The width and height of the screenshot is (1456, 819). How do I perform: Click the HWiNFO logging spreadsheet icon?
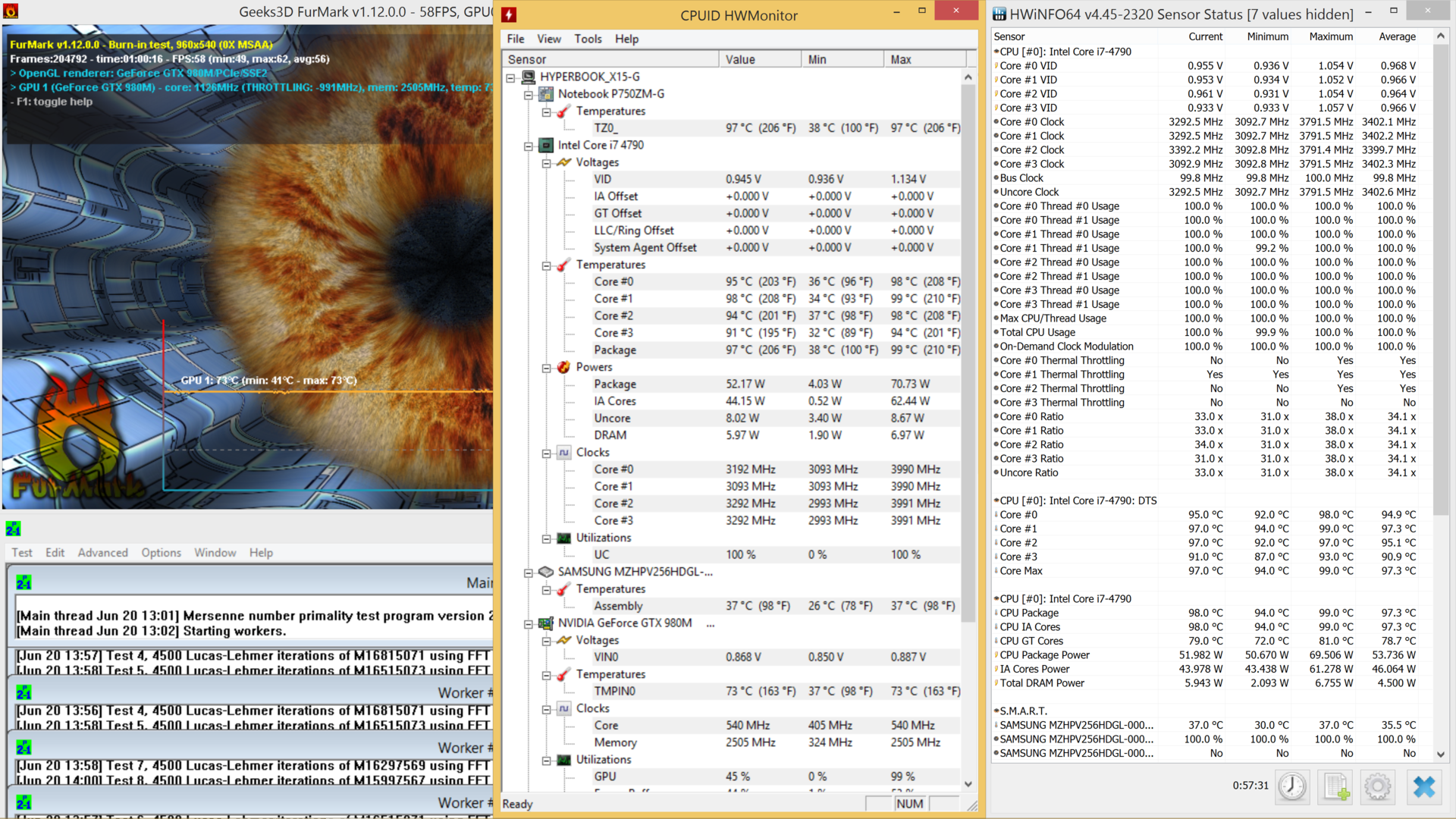[1336, 786]
